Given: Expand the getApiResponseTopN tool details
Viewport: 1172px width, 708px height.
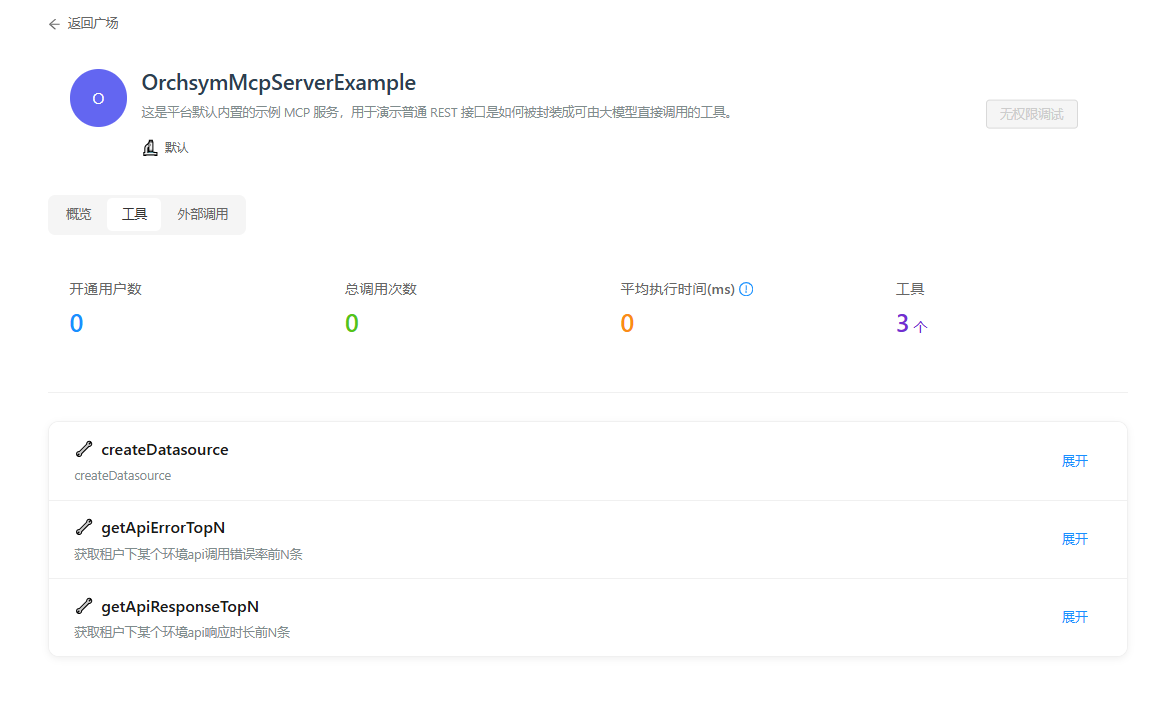Looking at the screenshot, I should click(1074, 617).
